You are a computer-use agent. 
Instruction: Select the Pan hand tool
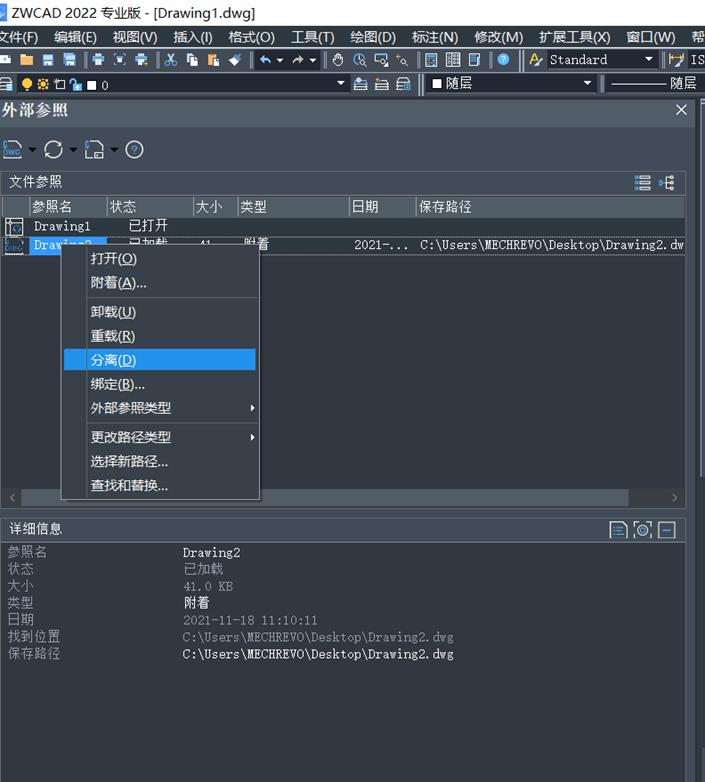(x=338, y=60)
